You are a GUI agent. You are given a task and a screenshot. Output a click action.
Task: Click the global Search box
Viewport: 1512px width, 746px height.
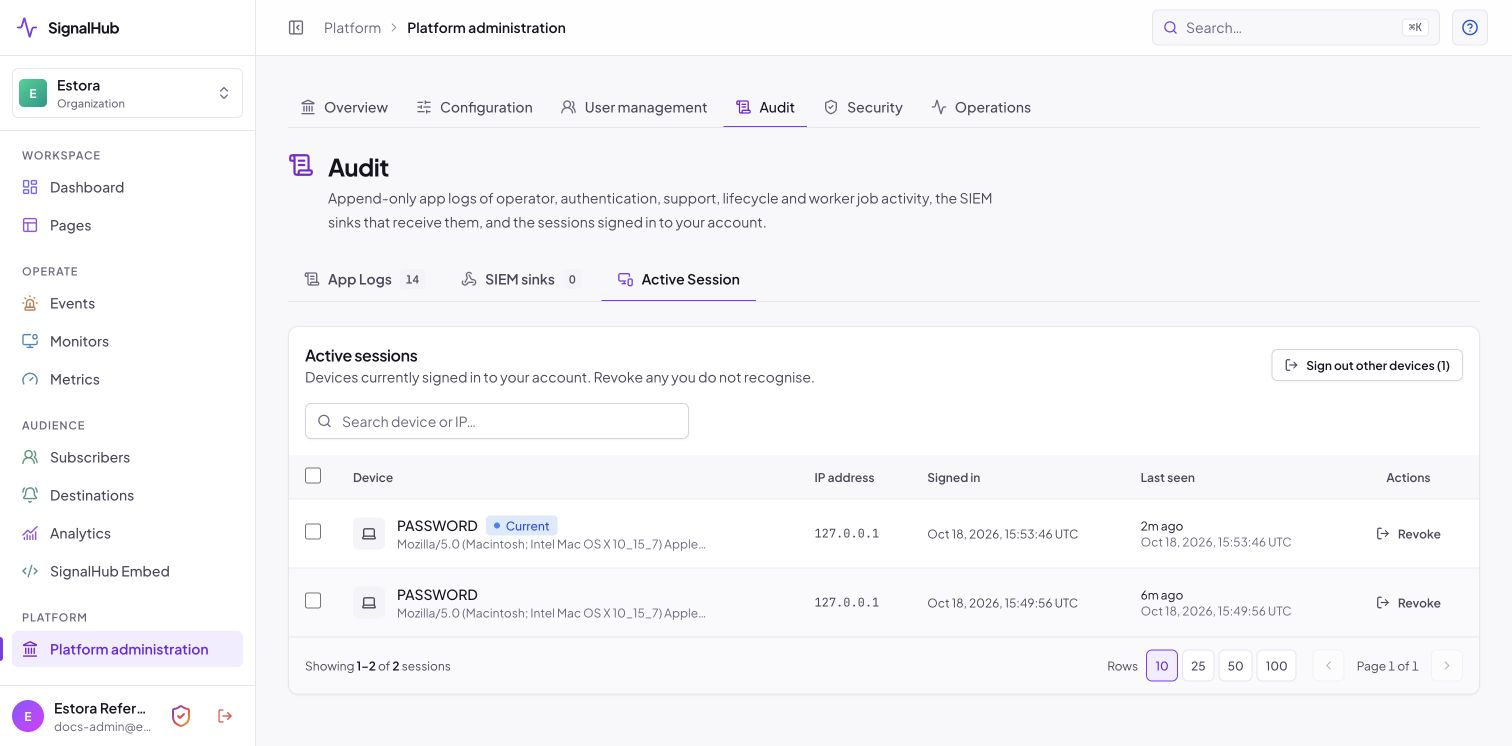pyautogui.click(x=1296, y=28)
